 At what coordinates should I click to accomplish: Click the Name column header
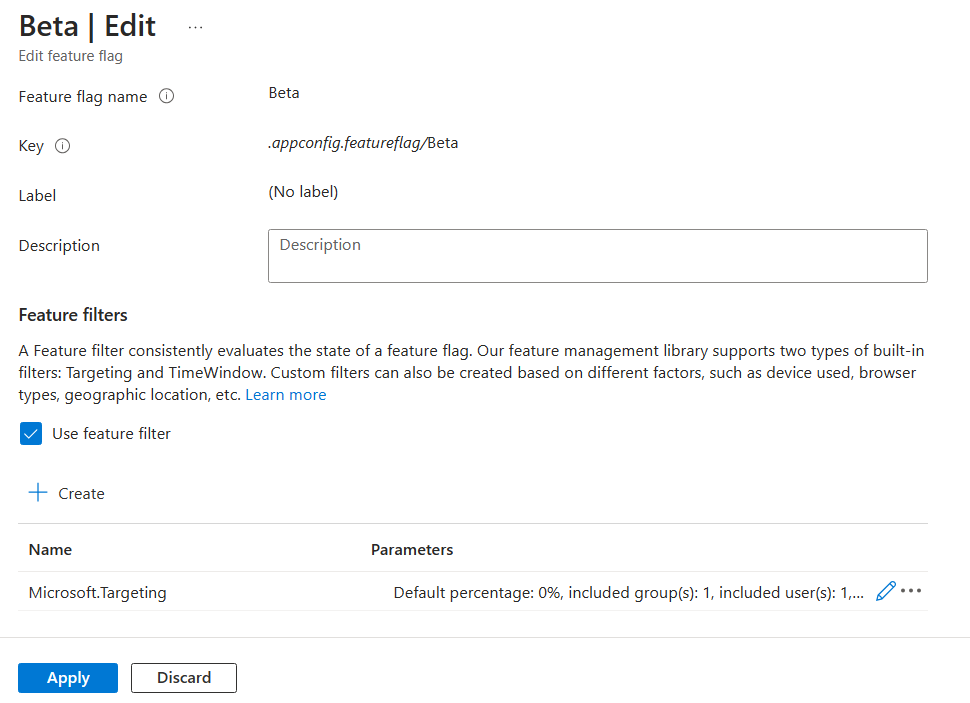click(50, 550)
